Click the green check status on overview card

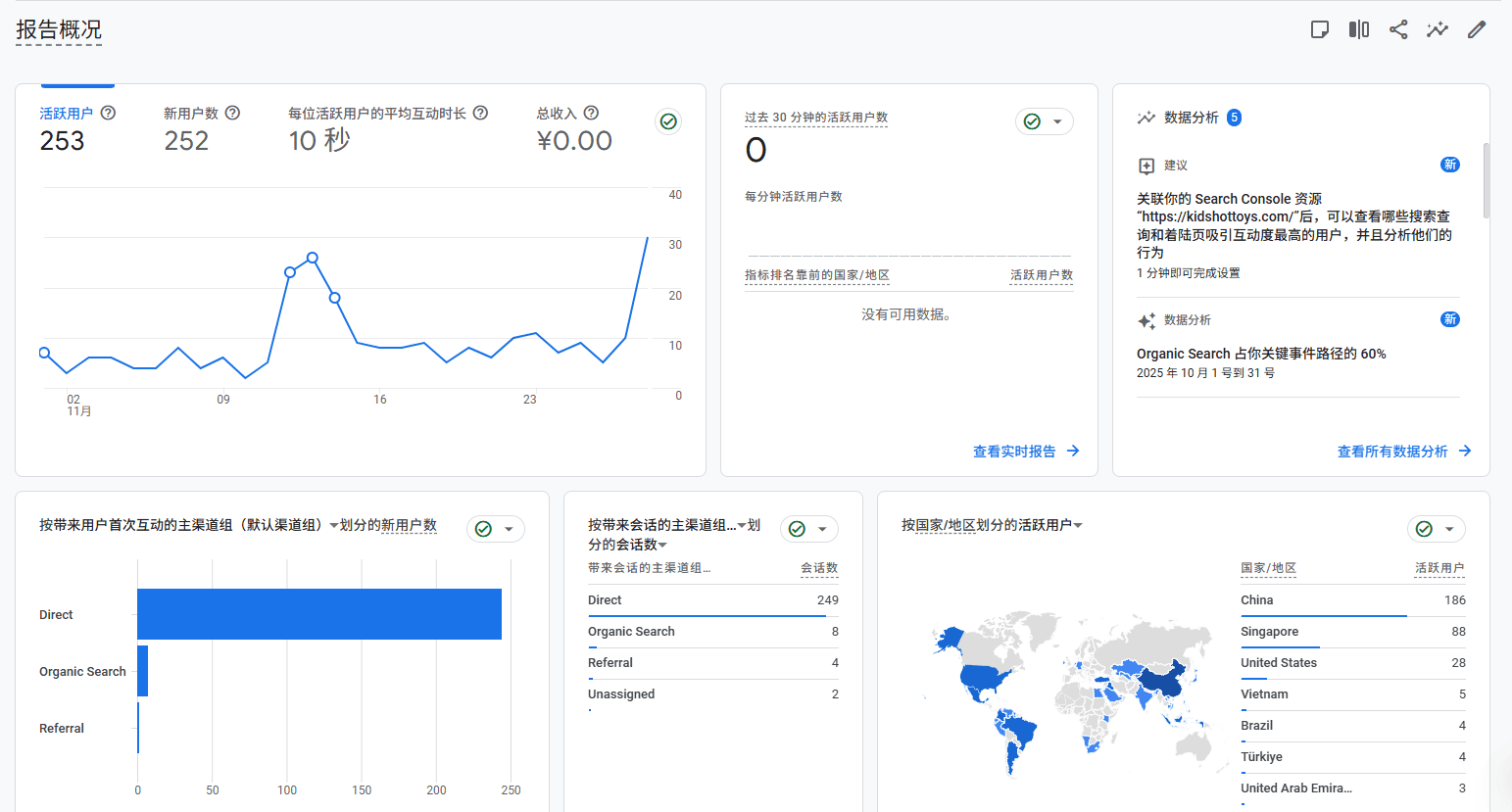pyautogui.click(x=668, y=121)
